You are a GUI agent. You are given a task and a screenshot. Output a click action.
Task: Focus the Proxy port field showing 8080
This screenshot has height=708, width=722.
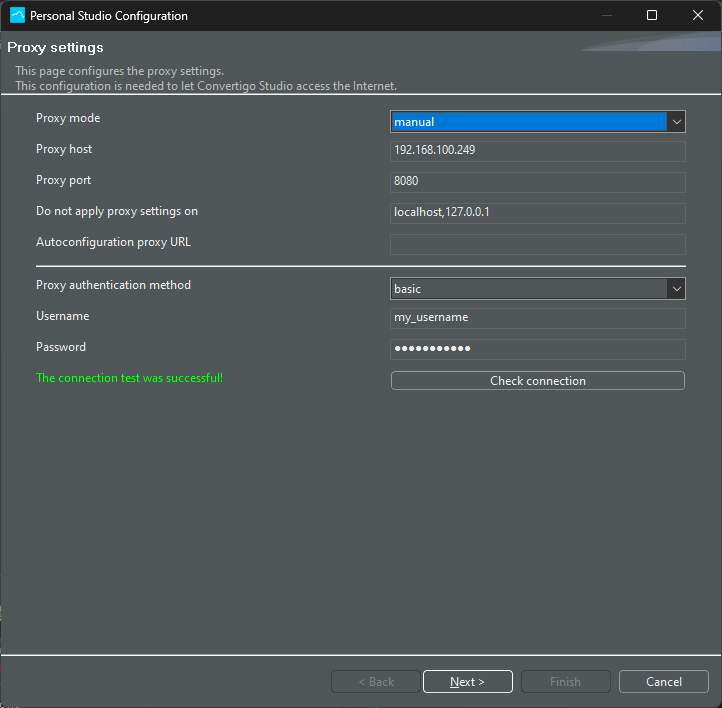click(x=537, y=182)
